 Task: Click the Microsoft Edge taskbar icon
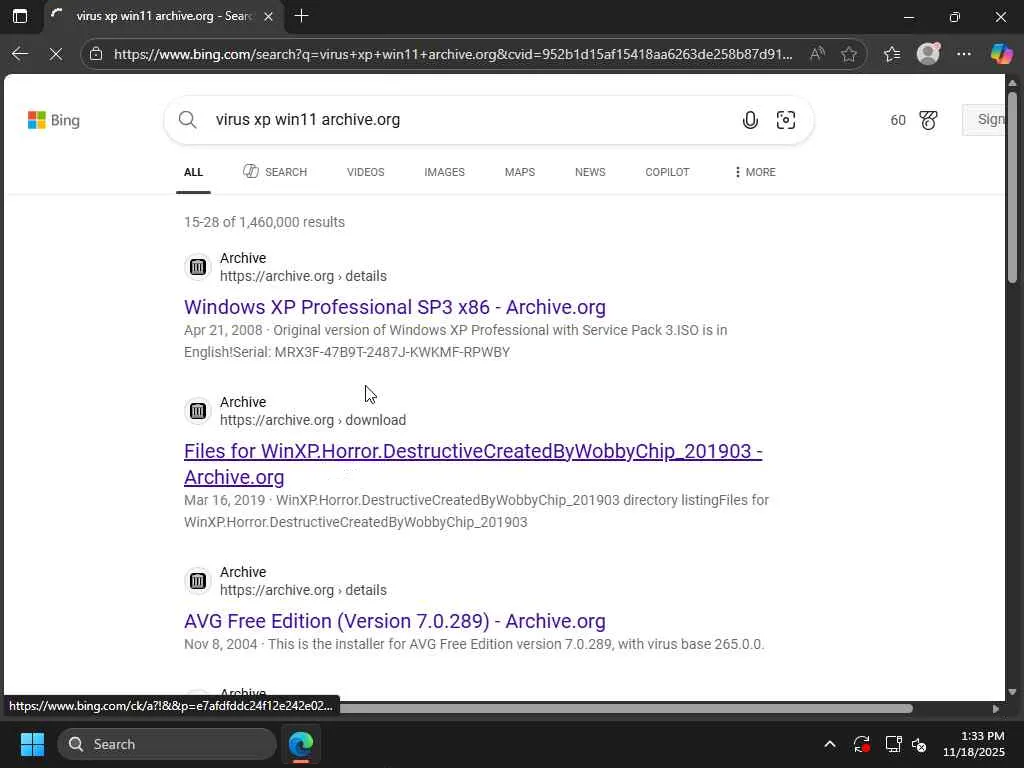pos(301,744)
